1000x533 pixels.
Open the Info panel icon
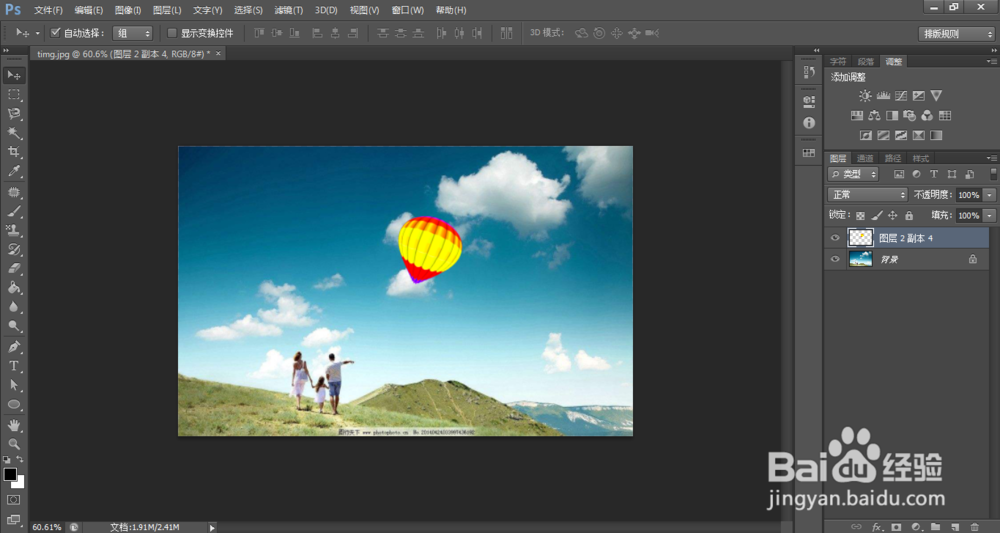[809, 122]
